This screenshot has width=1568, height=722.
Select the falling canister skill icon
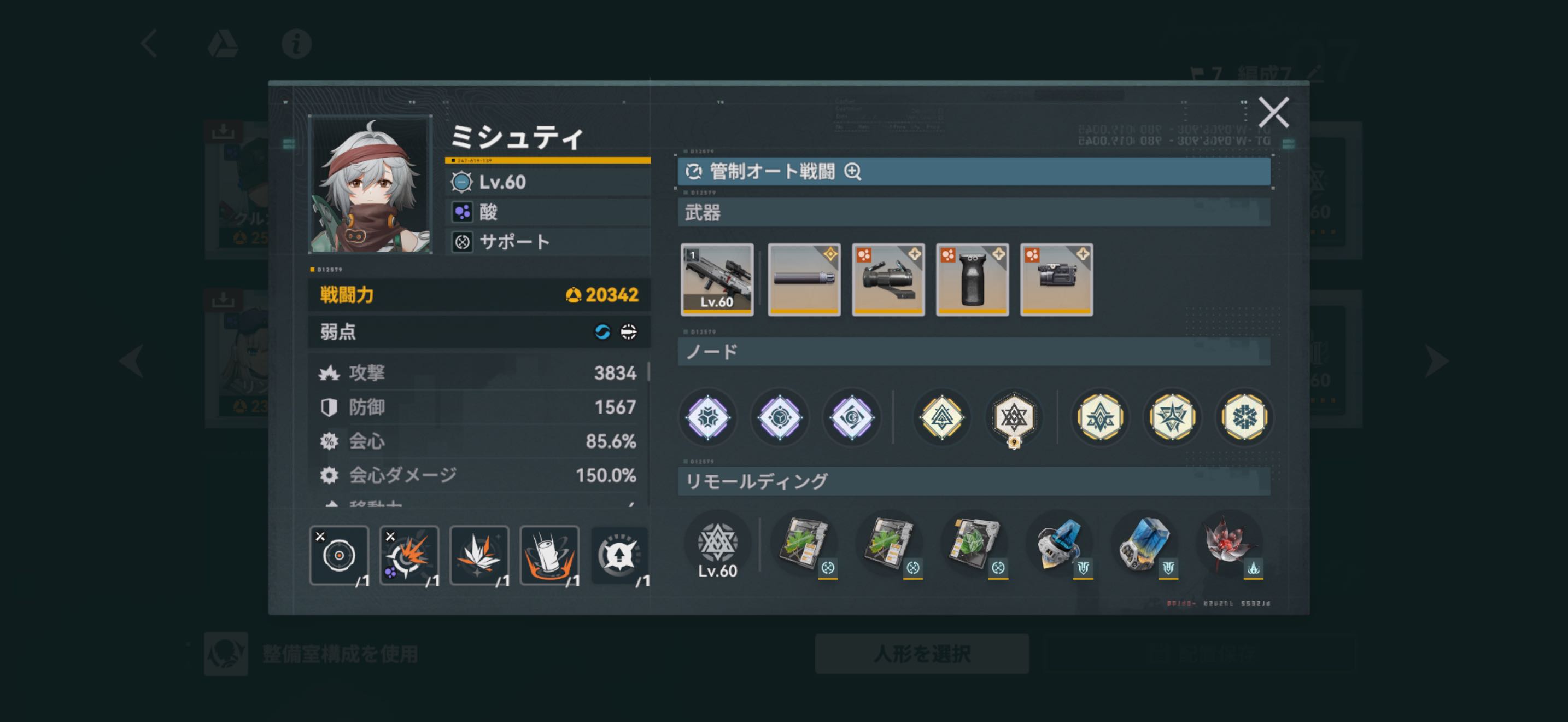(549, 555)
